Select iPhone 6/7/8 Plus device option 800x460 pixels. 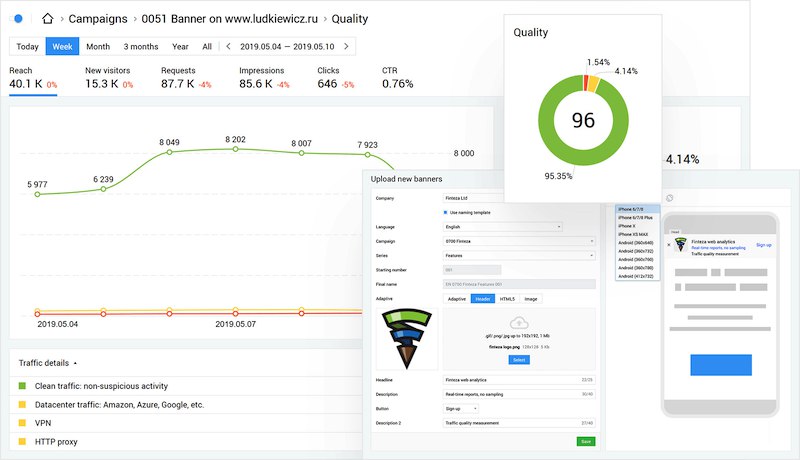pos(637,218)
